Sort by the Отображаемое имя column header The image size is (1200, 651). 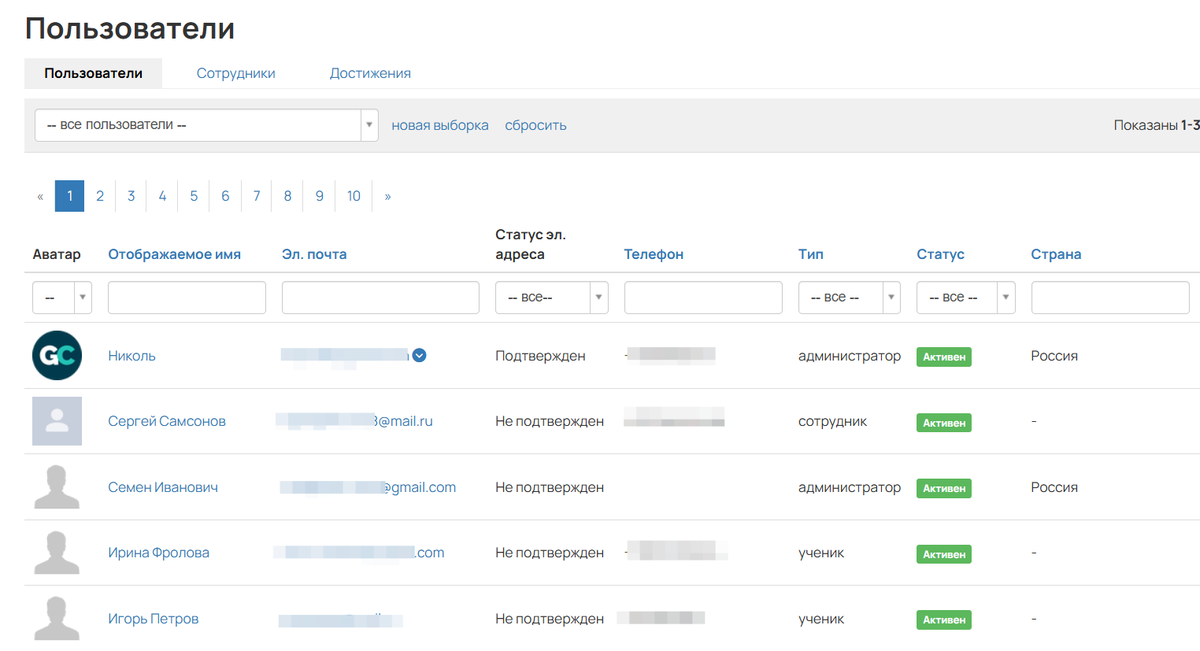[x=174, y=254]
